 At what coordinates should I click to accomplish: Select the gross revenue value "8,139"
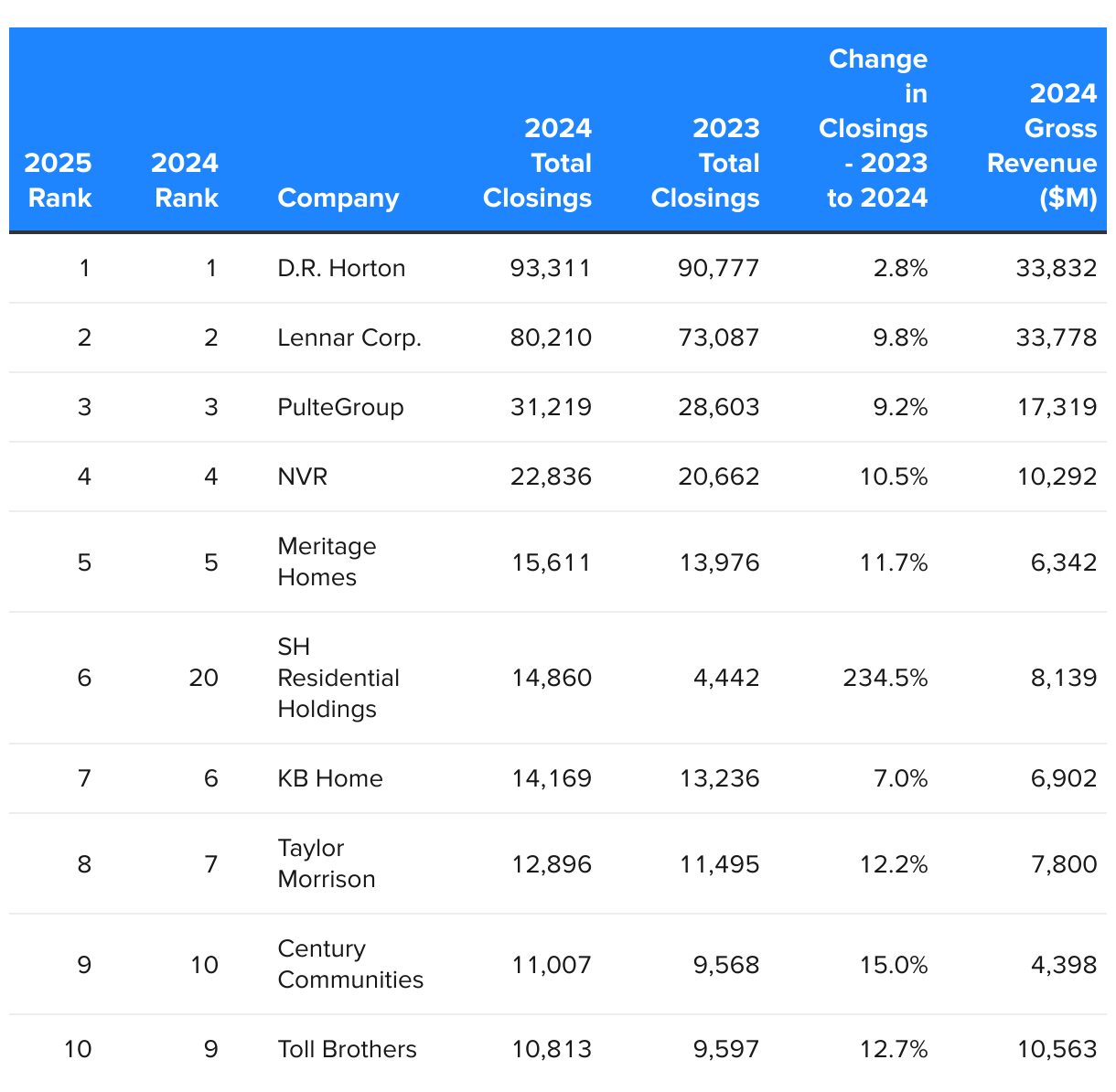(x=1064, y=678)
